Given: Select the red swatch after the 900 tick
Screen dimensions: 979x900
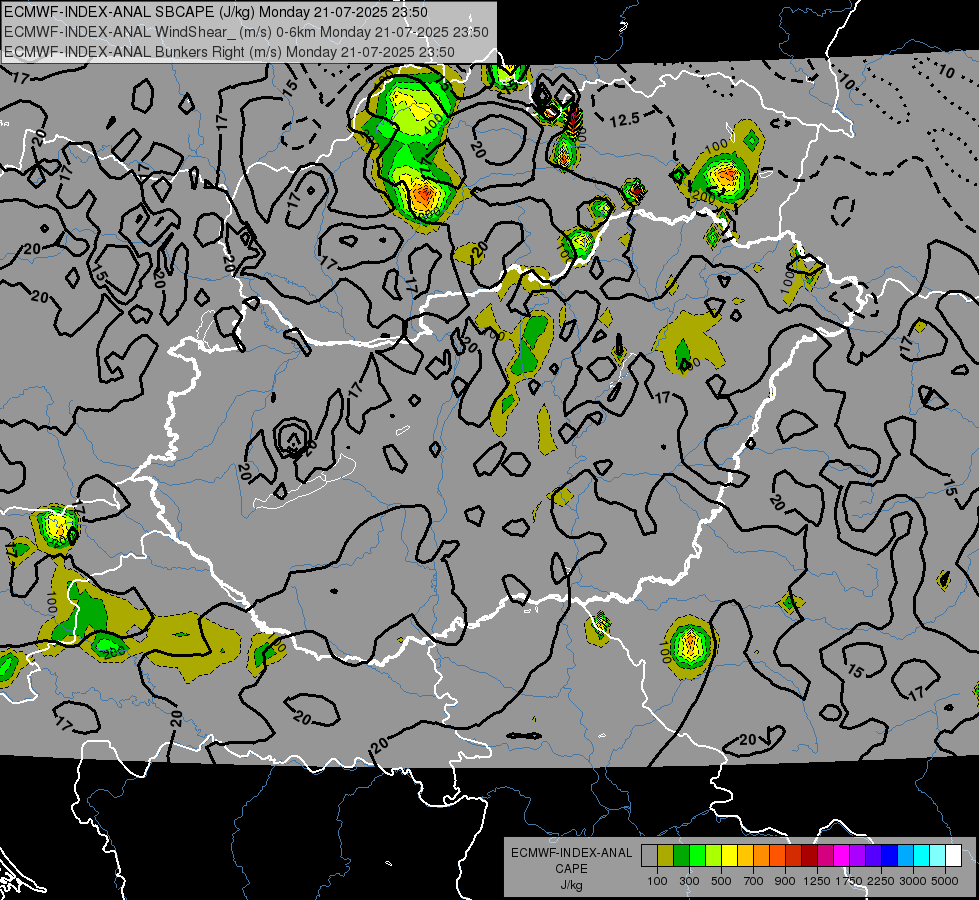Looking at the screenshot, I should [794, 855].
